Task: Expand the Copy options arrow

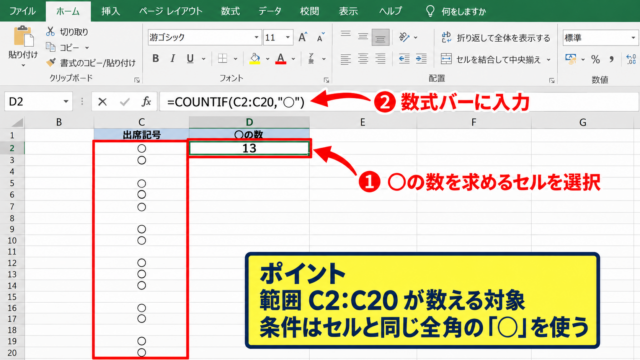Action: (87, 48)
